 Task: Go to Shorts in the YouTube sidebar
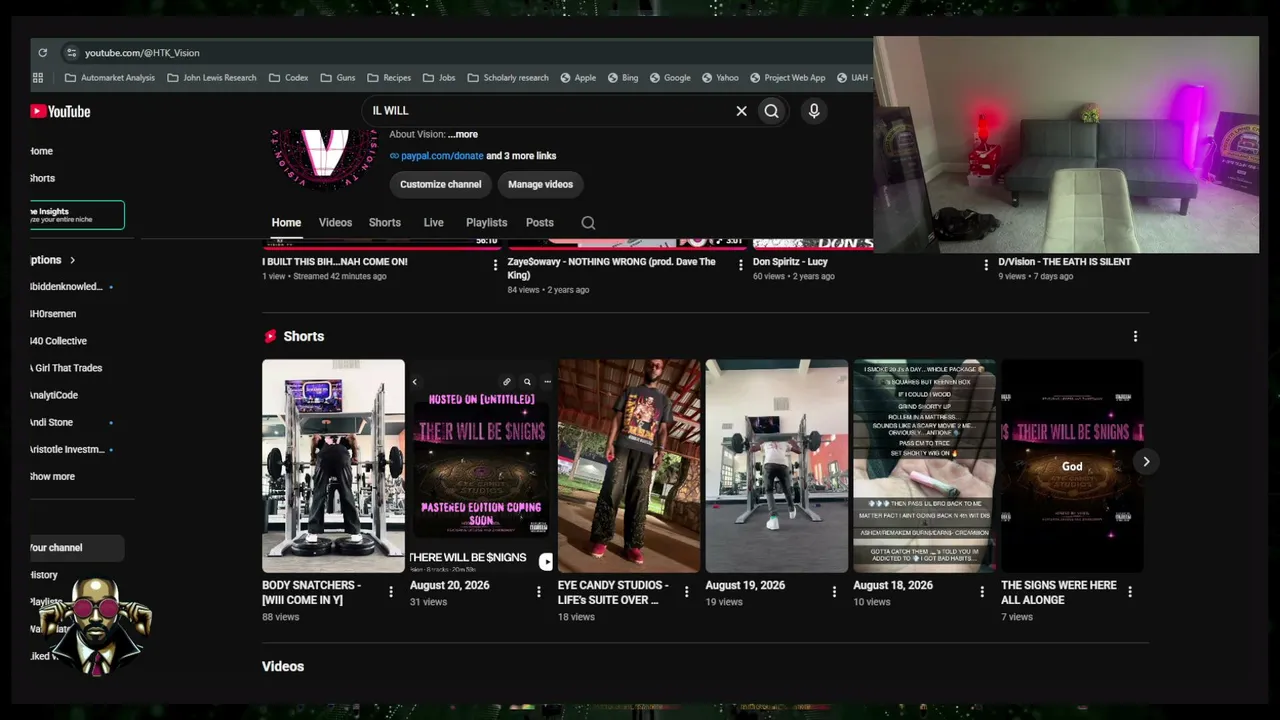tap(43, 178)
